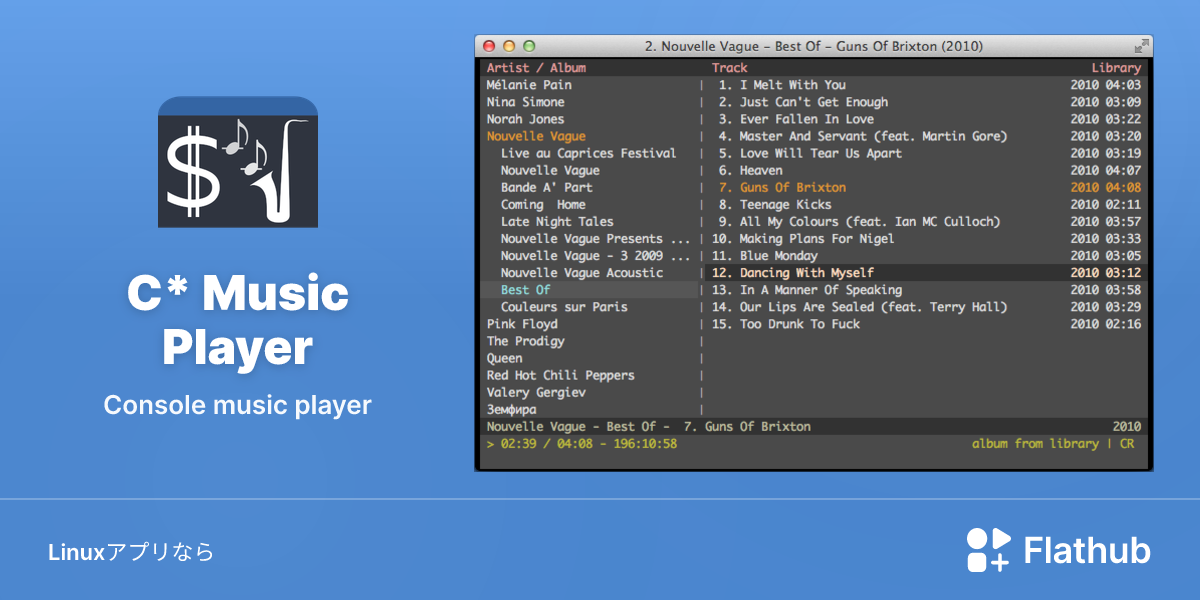Click the red close window button
This screenshot has height=600, width=1200.
coord(489,46)
